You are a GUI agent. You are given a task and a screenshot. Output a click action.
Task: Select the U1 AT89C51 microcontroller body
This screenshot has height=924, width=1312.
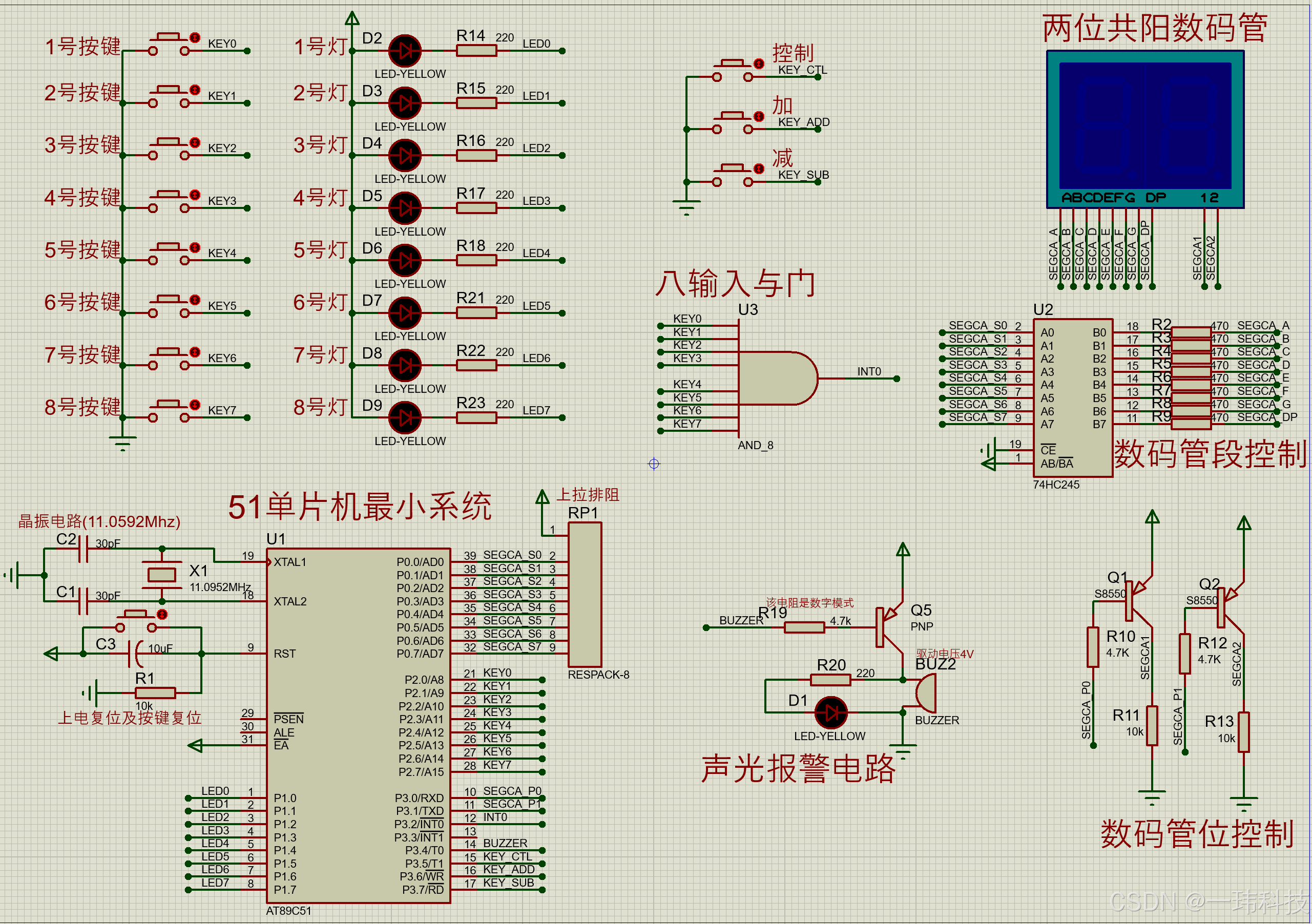(358, 726)
